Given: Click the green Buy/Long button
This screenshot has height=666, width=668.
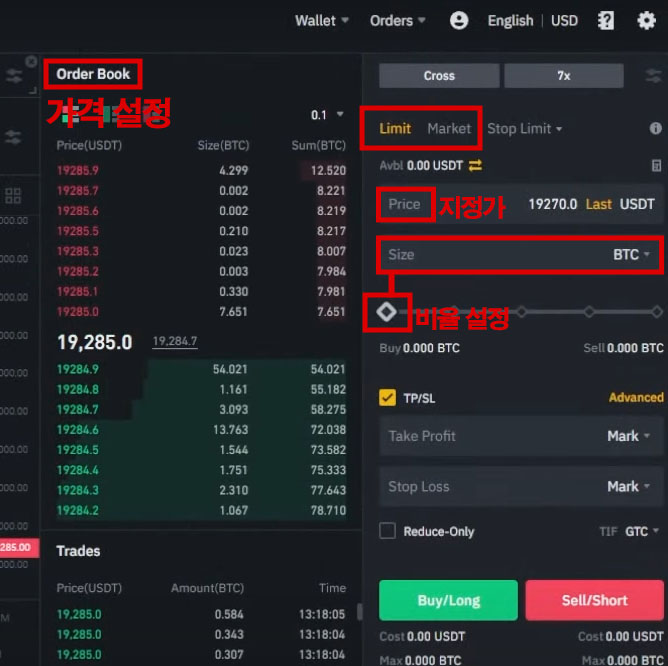Looking at the screenshot, I should click(448, 600).
